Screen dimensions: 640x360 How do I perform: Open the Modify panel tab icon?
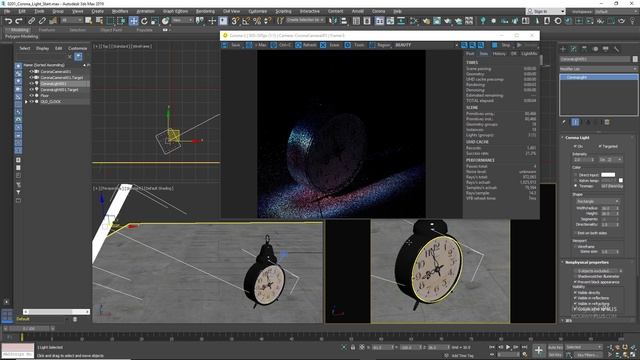tap(574, 49)
